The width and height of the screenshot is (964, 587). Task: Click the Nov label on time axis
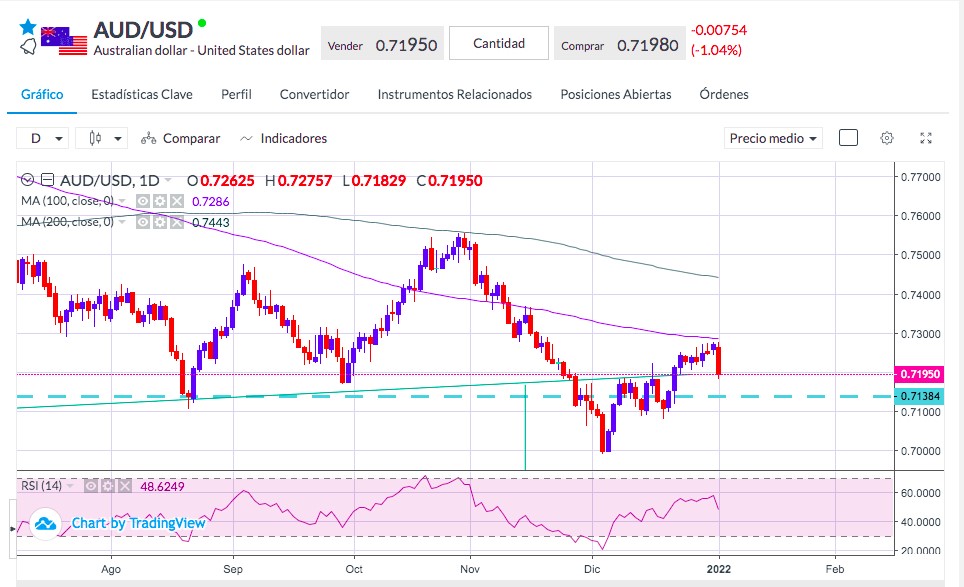(x=470, y=569)
